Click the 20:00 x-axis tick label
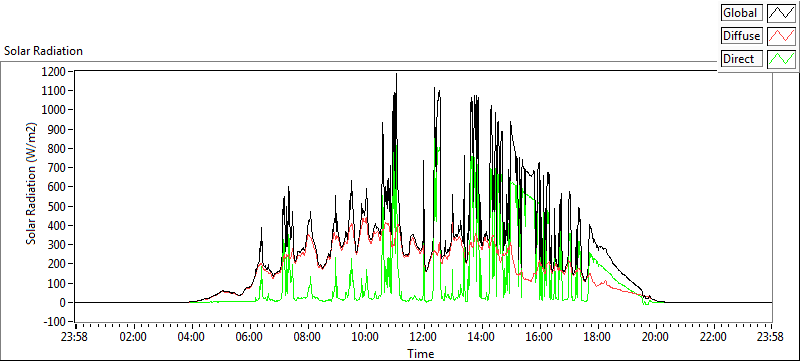Screen dimensions: 800x361 tap(655, 337)
